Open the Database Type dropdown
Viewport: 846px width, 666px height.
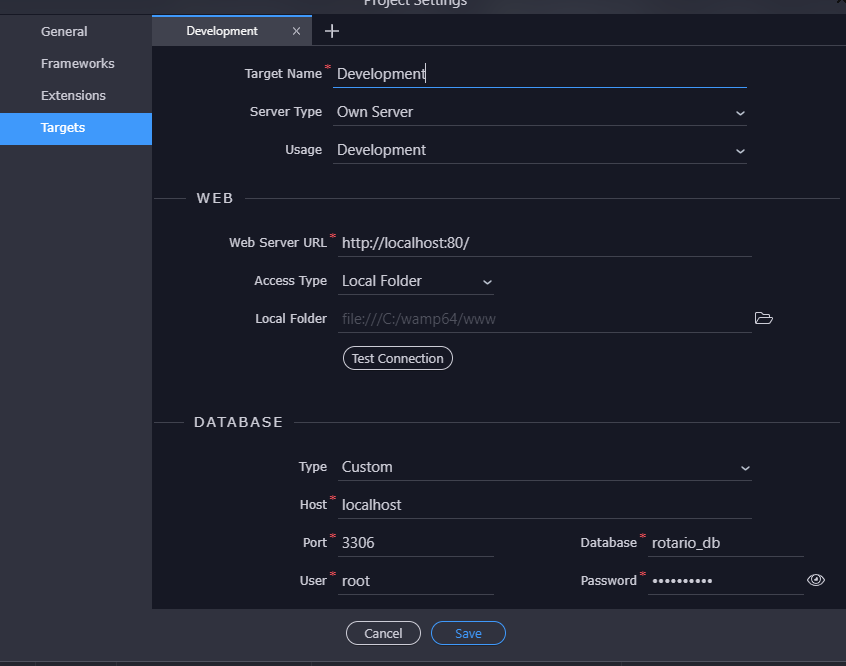pos(540,467)
